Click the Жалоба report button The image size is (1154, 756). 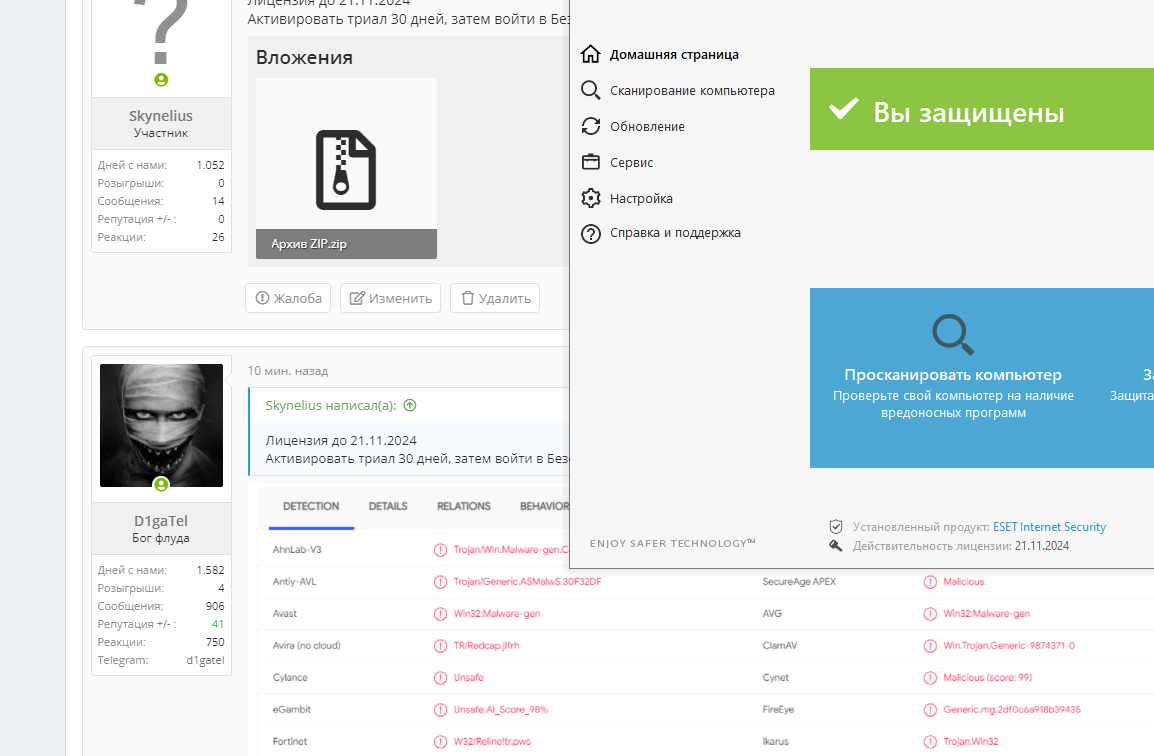(x=288, y=298)
